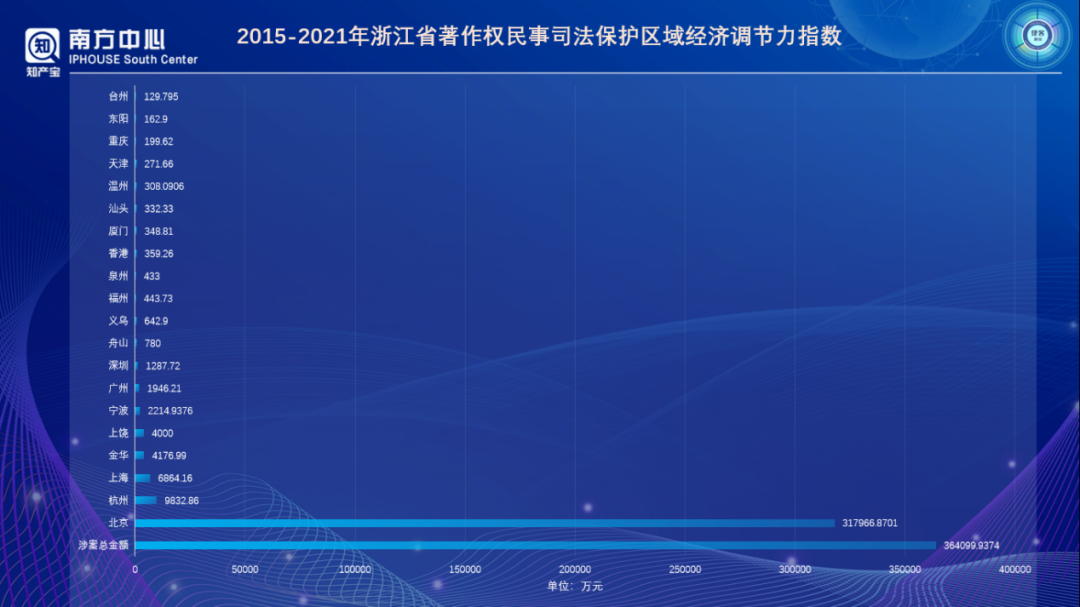Click the 香港 category label
The width and height of the screenshot is (1080, 607).
tap(118, 254)
